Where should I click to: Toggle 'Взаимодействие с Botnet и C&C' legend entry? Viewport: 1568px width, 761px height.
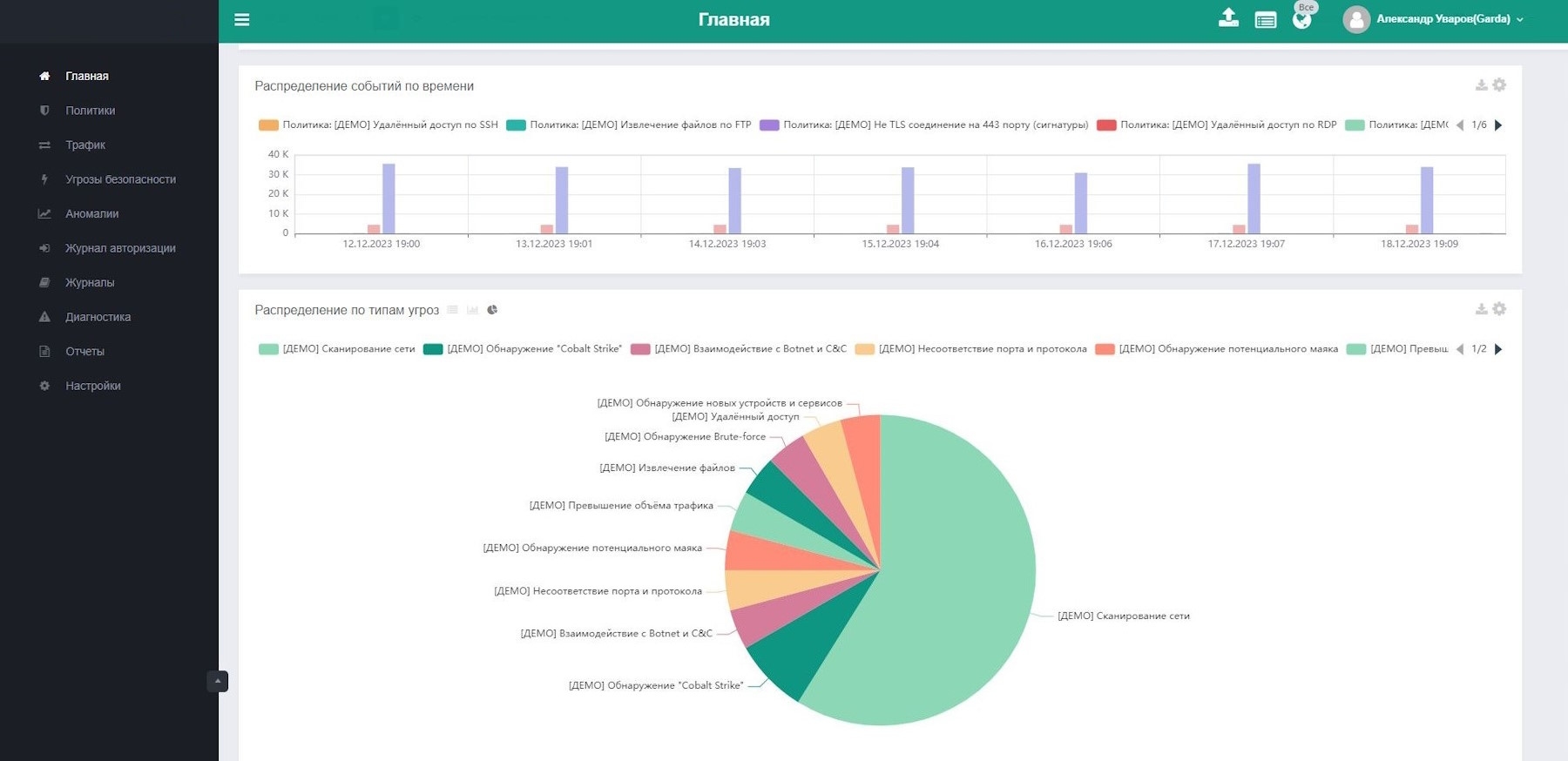739,349
